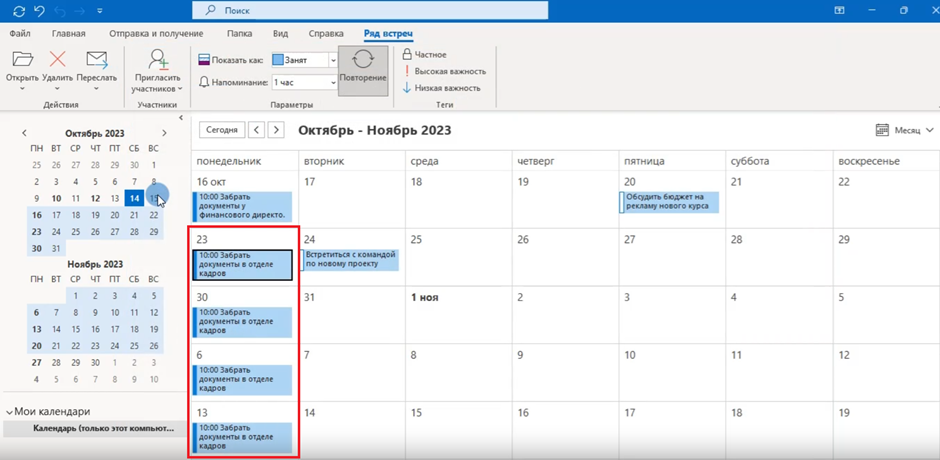Screen dimensions: 940x460
Task: Click the Переслать envelope icon
Action: (96, 60)
